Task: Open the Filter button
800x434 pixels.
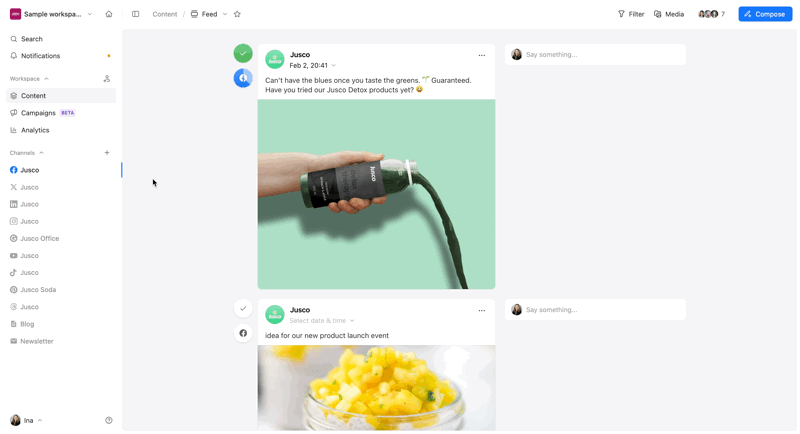Action: point(631,14)
